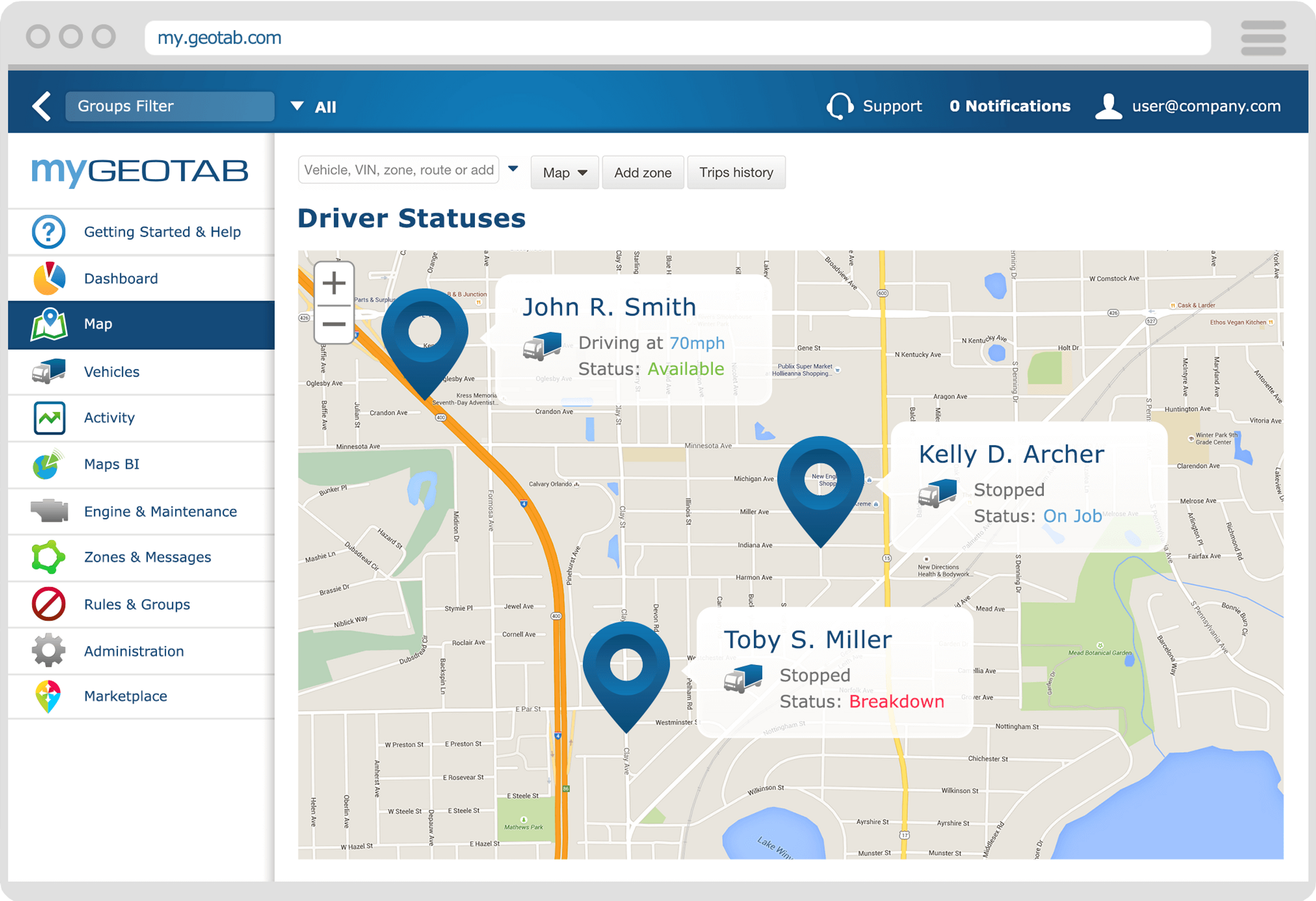Click the Marketplace icon
The image size is (1316, 901).
coord(50,696)
